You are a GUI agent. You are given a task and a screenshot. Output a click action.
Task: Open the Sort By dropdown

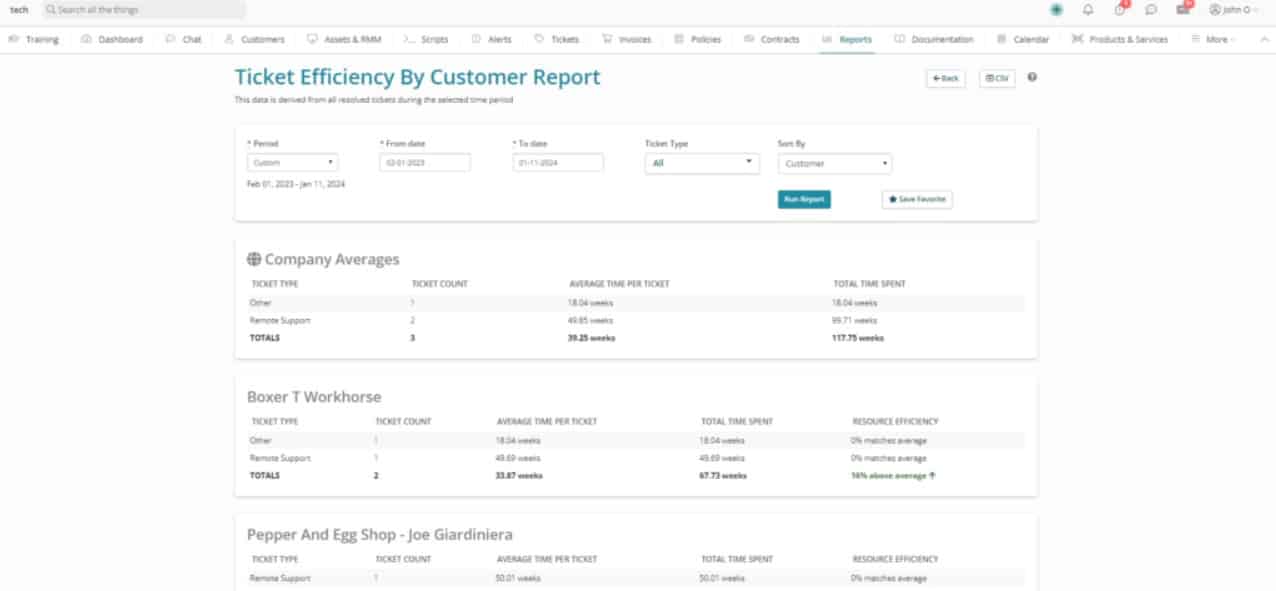coord(835,163)
